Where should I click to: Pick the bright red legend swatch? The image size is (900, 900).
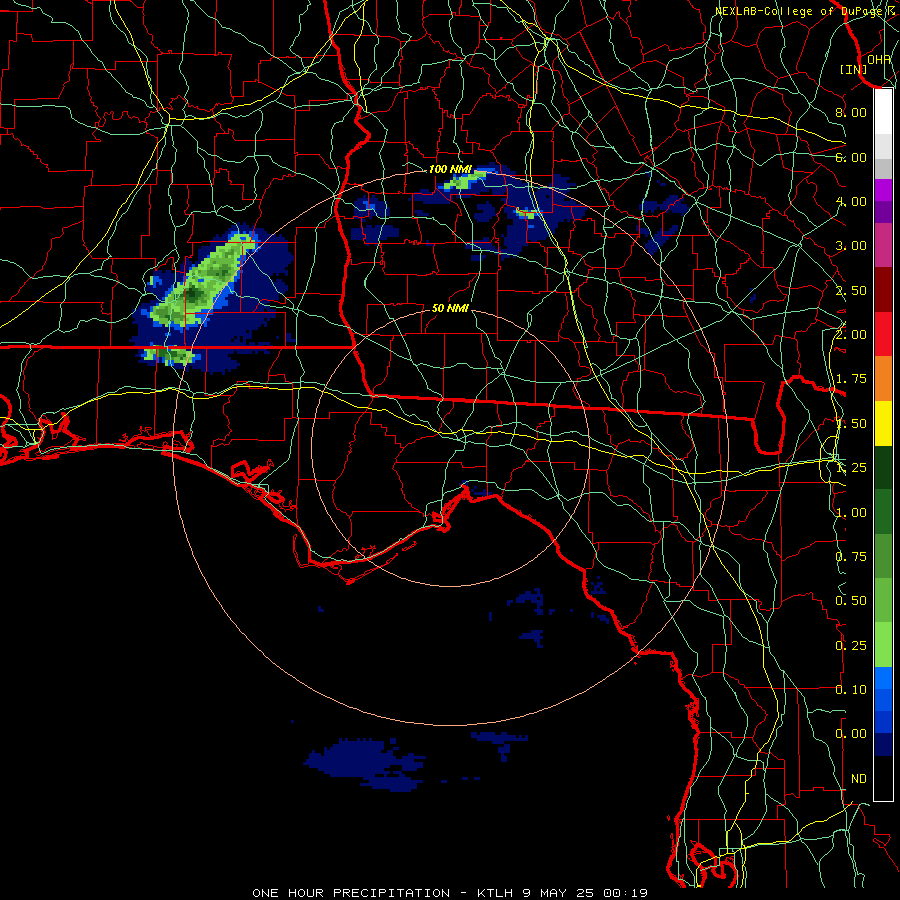tap(883, 334)
